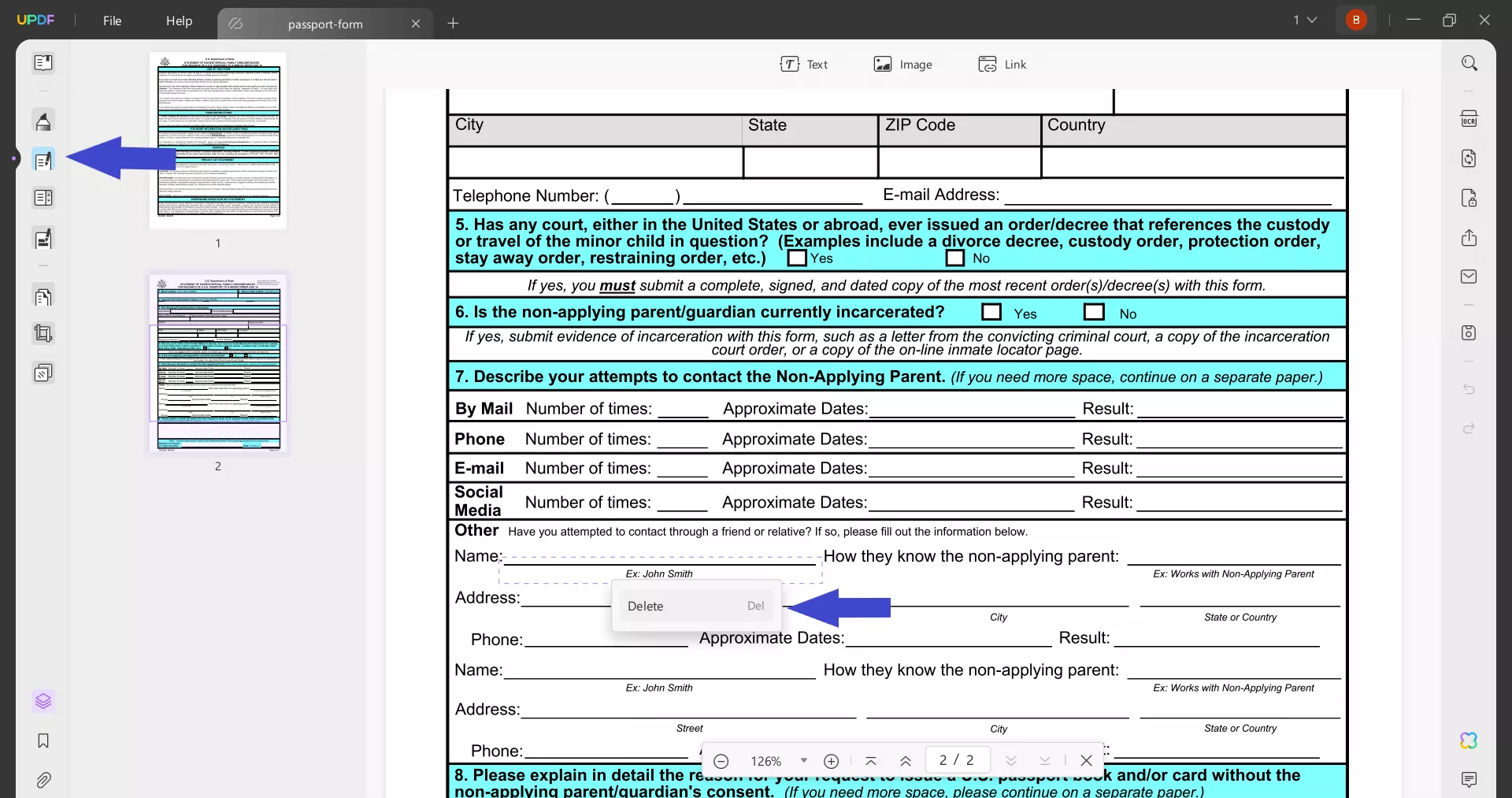
Task: Click the OCR recognize text icon
Action: click(1469, 119)
